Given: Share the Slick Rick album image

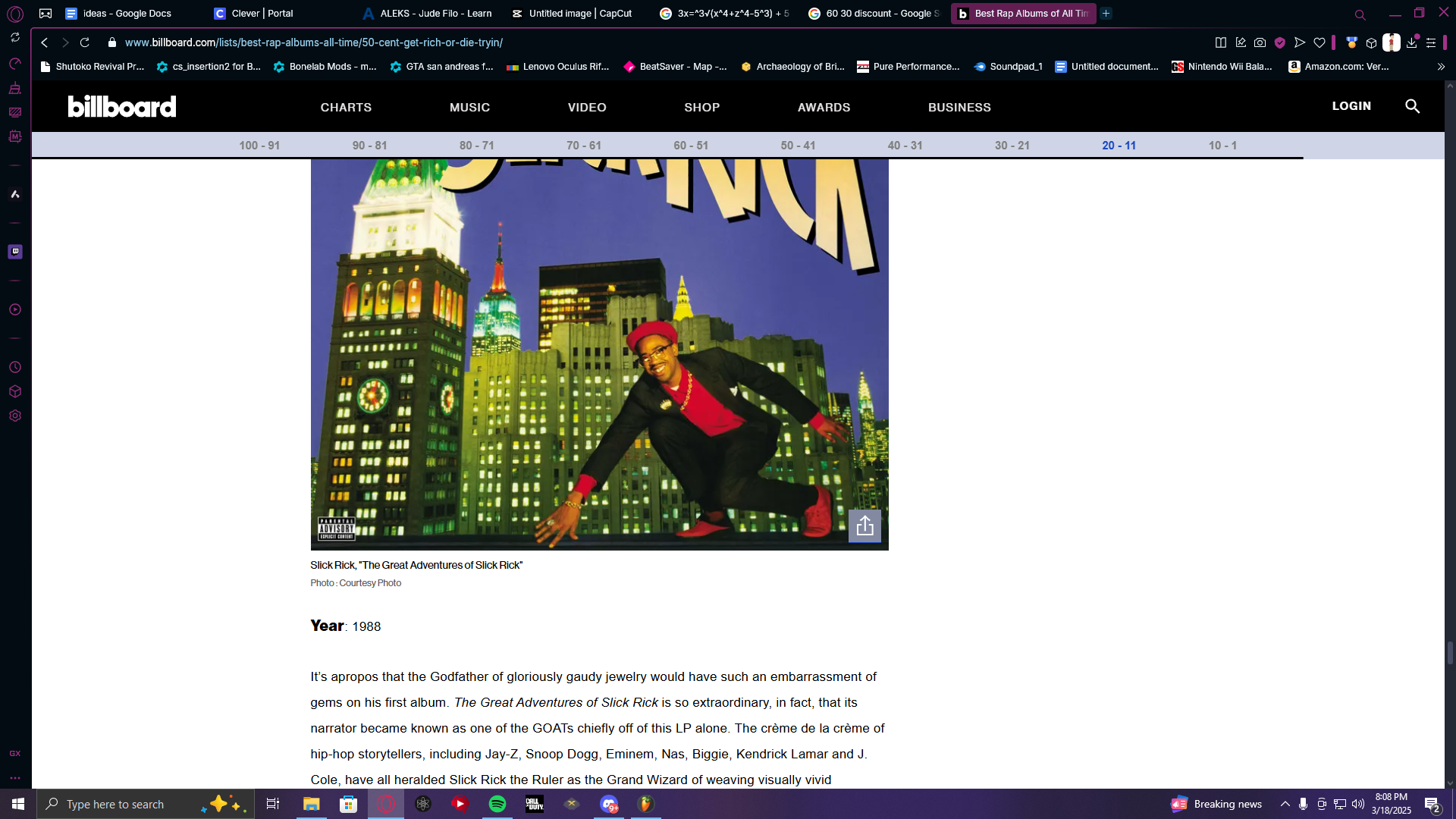Looking at the screenshot, I should (x=864, y=526).
